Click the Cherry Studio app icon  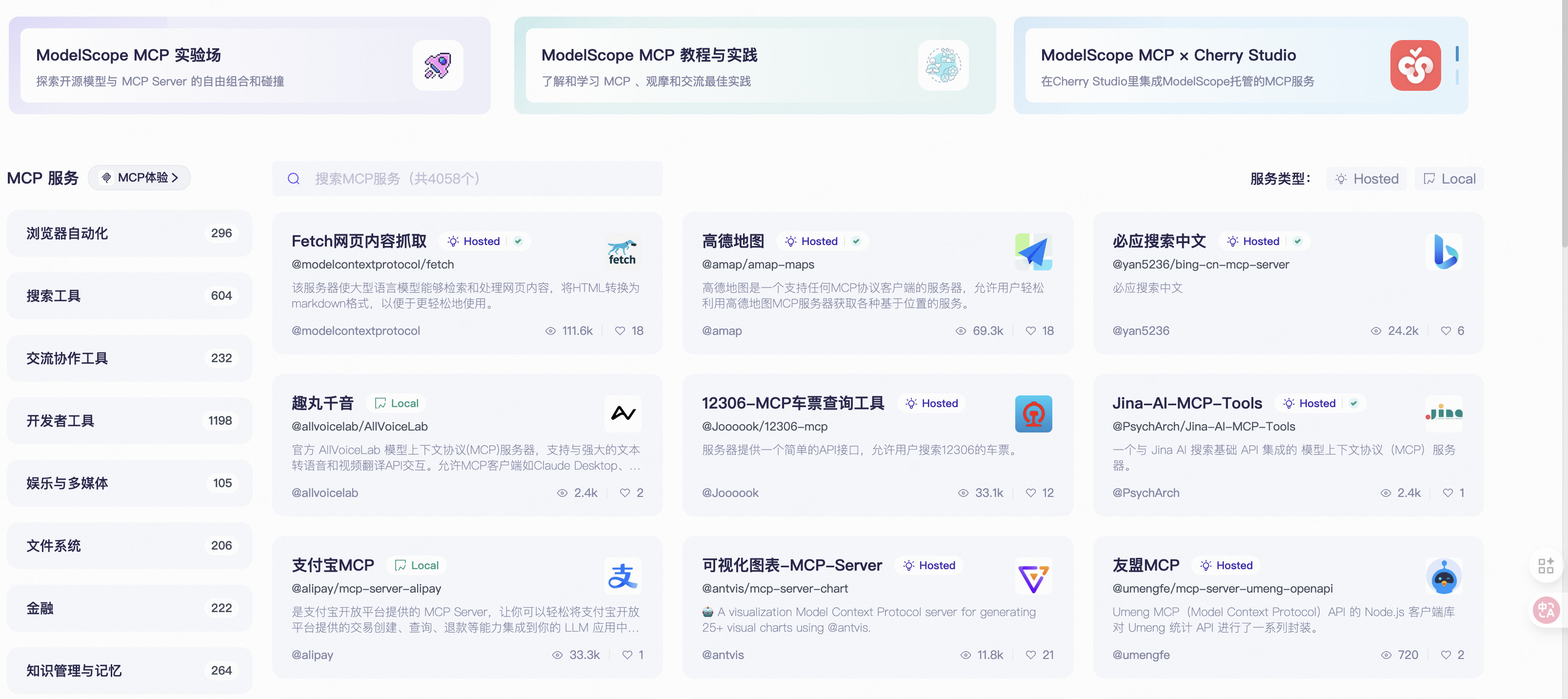1415,66
